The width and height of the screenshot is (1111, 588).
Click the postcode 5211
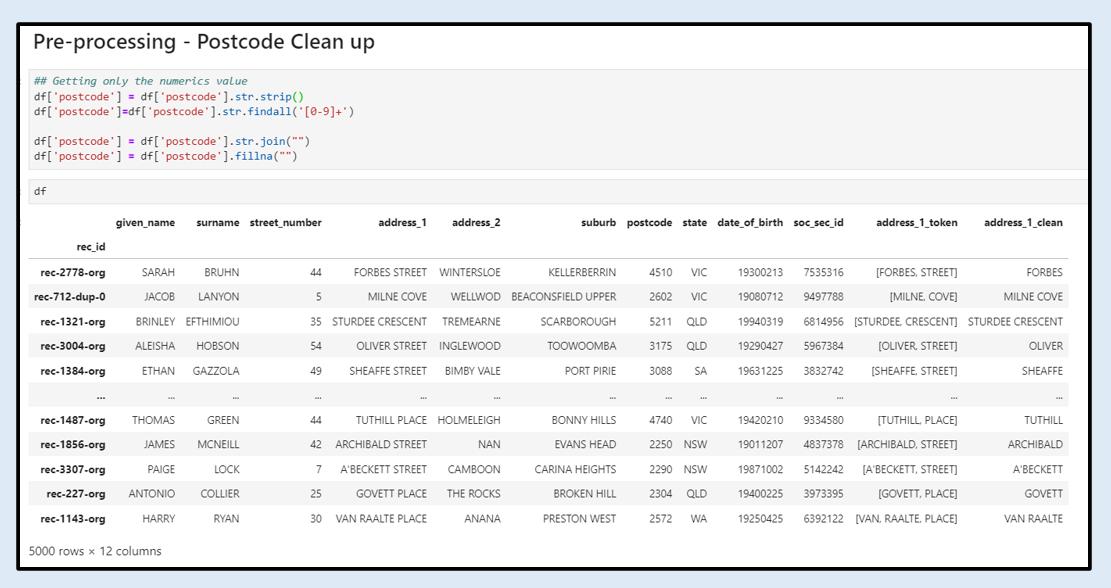tap(660, 322)
